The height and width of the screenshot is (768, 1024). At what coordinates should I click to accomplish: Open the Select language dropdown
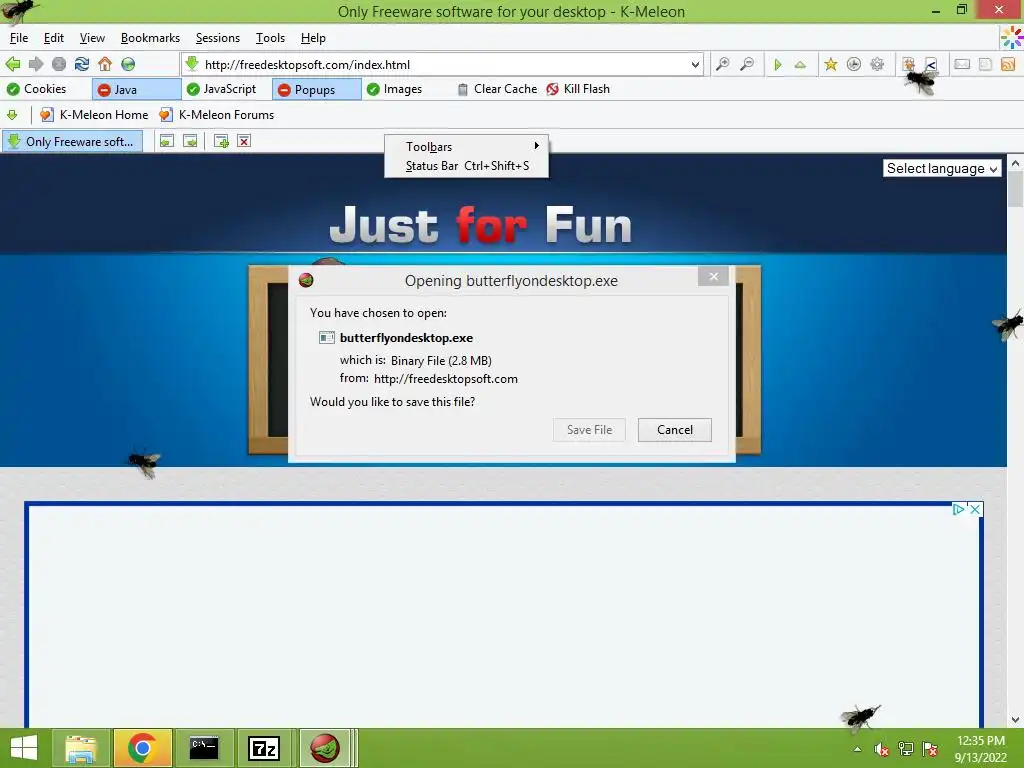(941, 168)
